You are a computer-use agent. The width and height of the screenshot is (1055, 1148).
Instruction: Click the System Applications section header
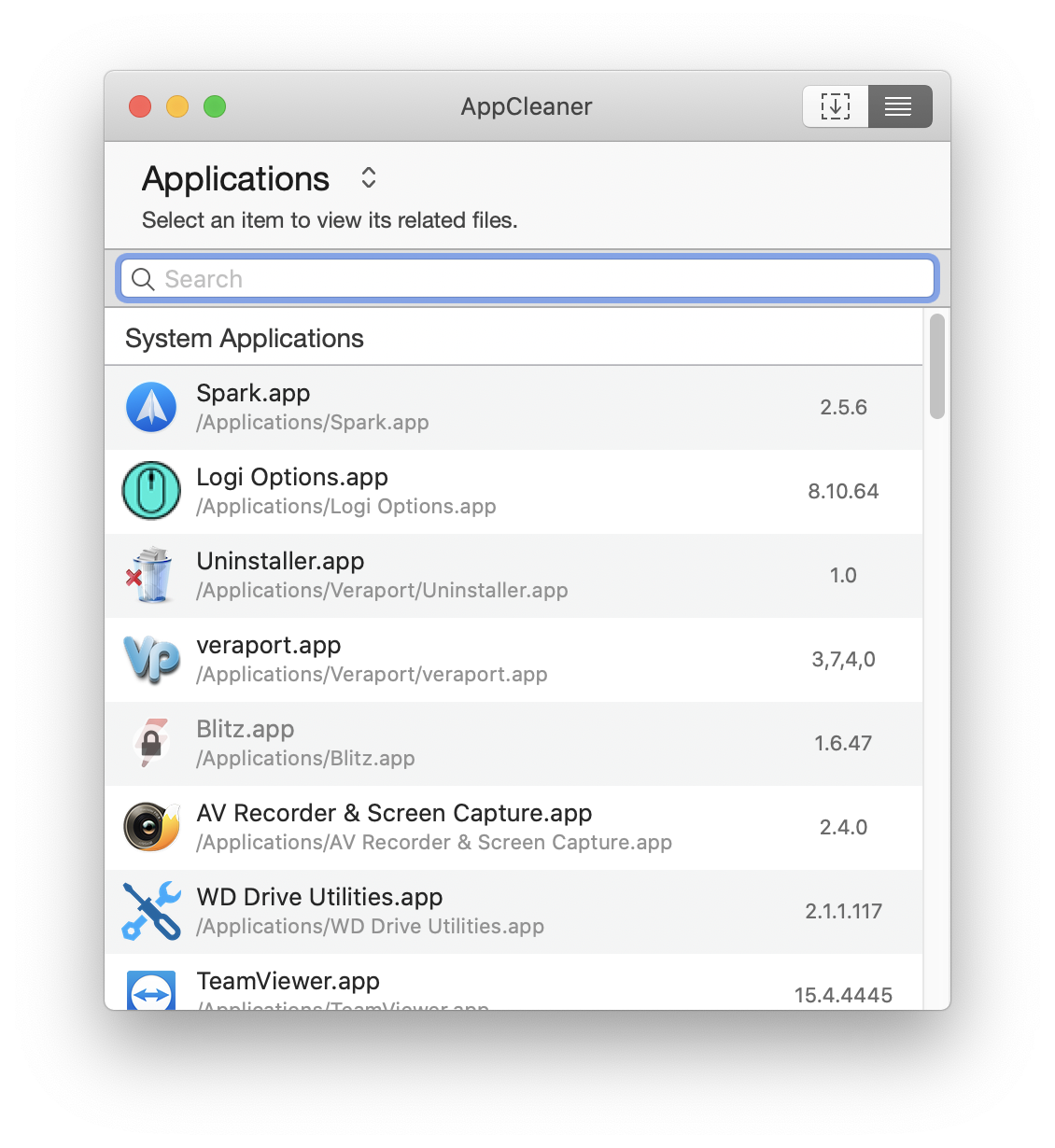[x=245, y=338]
